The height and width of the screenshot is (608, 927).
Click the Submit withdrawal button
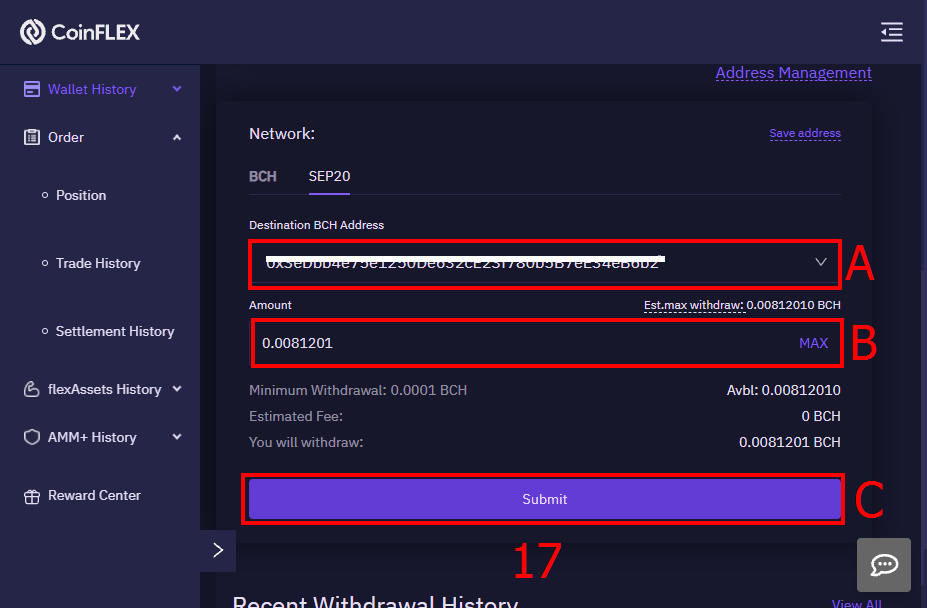[x=544, y=499]
